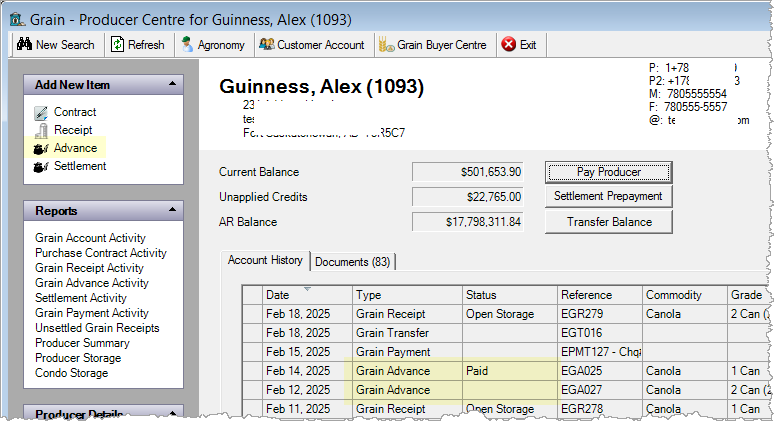Click the New Search binoculars icon

point(24,44)
